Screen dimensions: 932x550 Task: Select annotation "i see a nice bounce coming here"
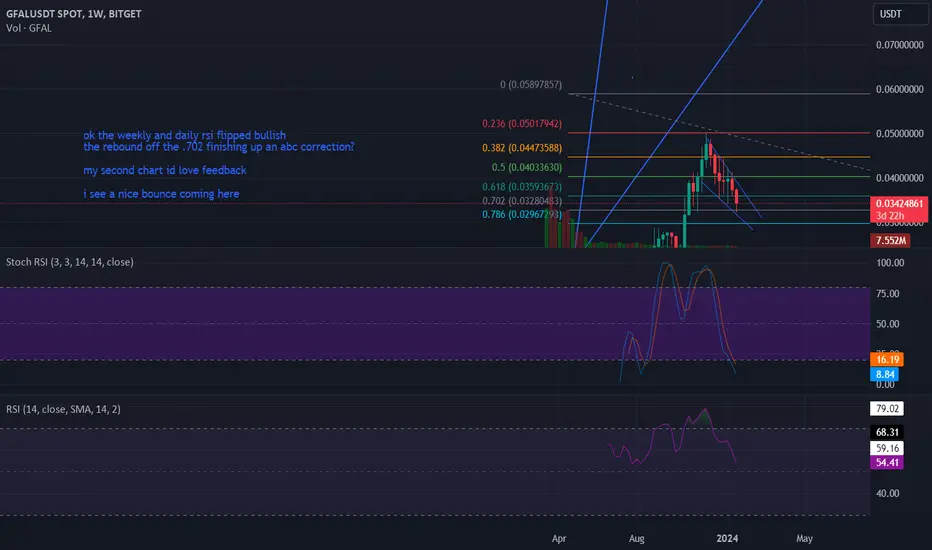161,194
